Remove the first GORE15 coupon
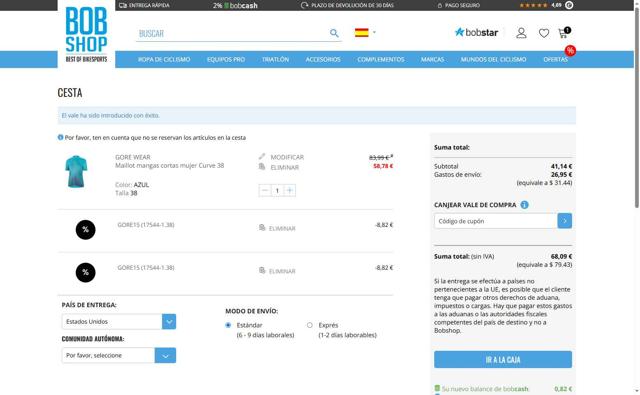 [x=277, y=228]
